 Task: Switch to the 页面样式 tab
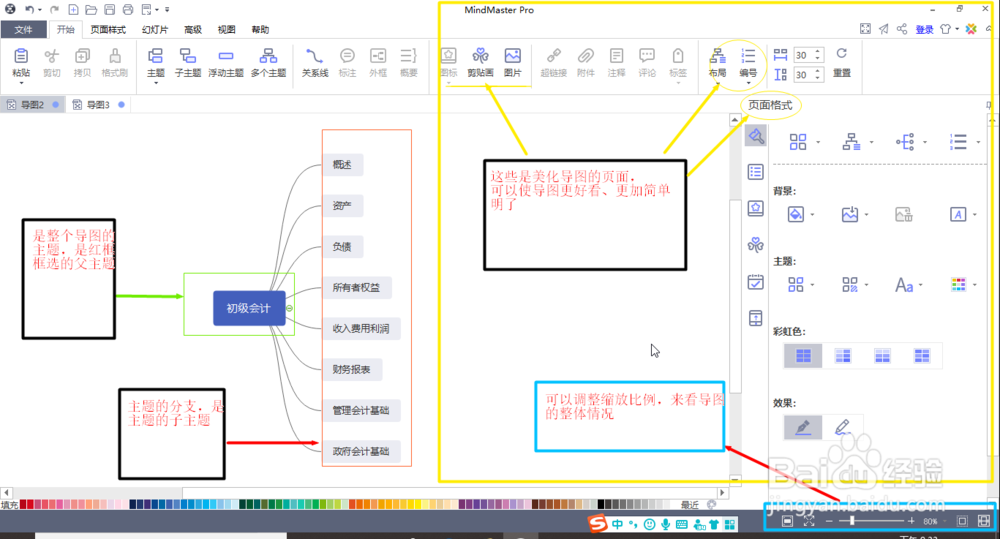[108, 29]
